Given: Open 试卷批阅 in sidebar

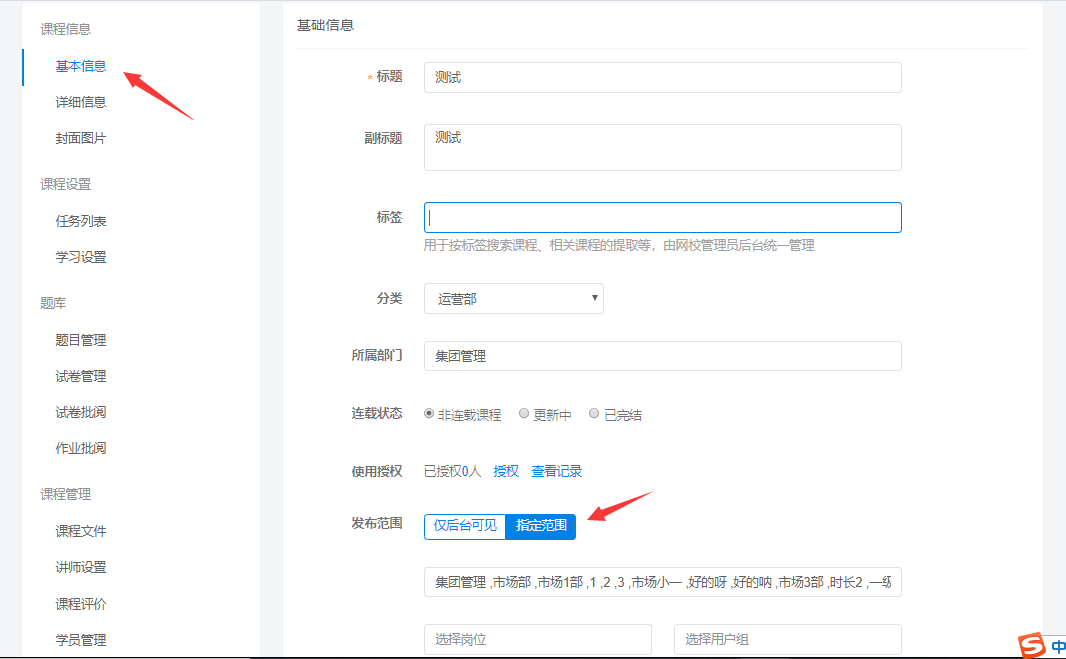Looking at the screenshot, I should point(80,412).
